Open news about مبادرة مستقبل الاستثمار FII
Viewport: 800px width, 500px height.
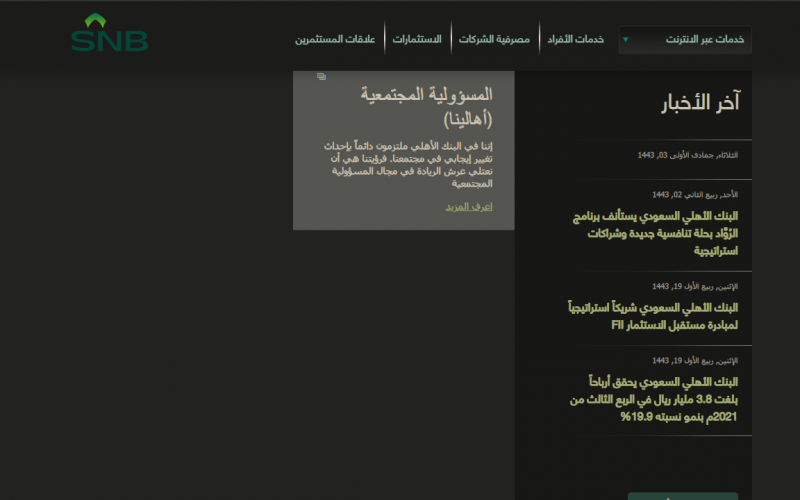coord(653,316)
